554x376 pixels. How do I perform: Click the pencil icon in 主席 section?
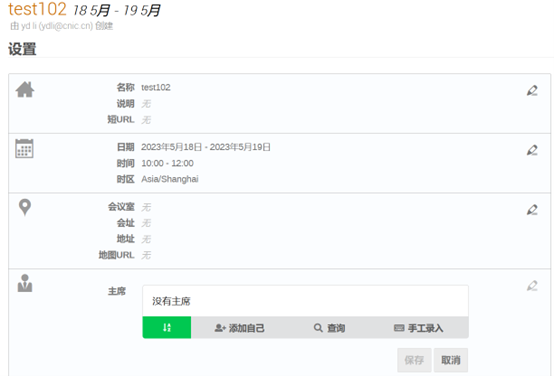pyautogui.click(x=532, y=286)
